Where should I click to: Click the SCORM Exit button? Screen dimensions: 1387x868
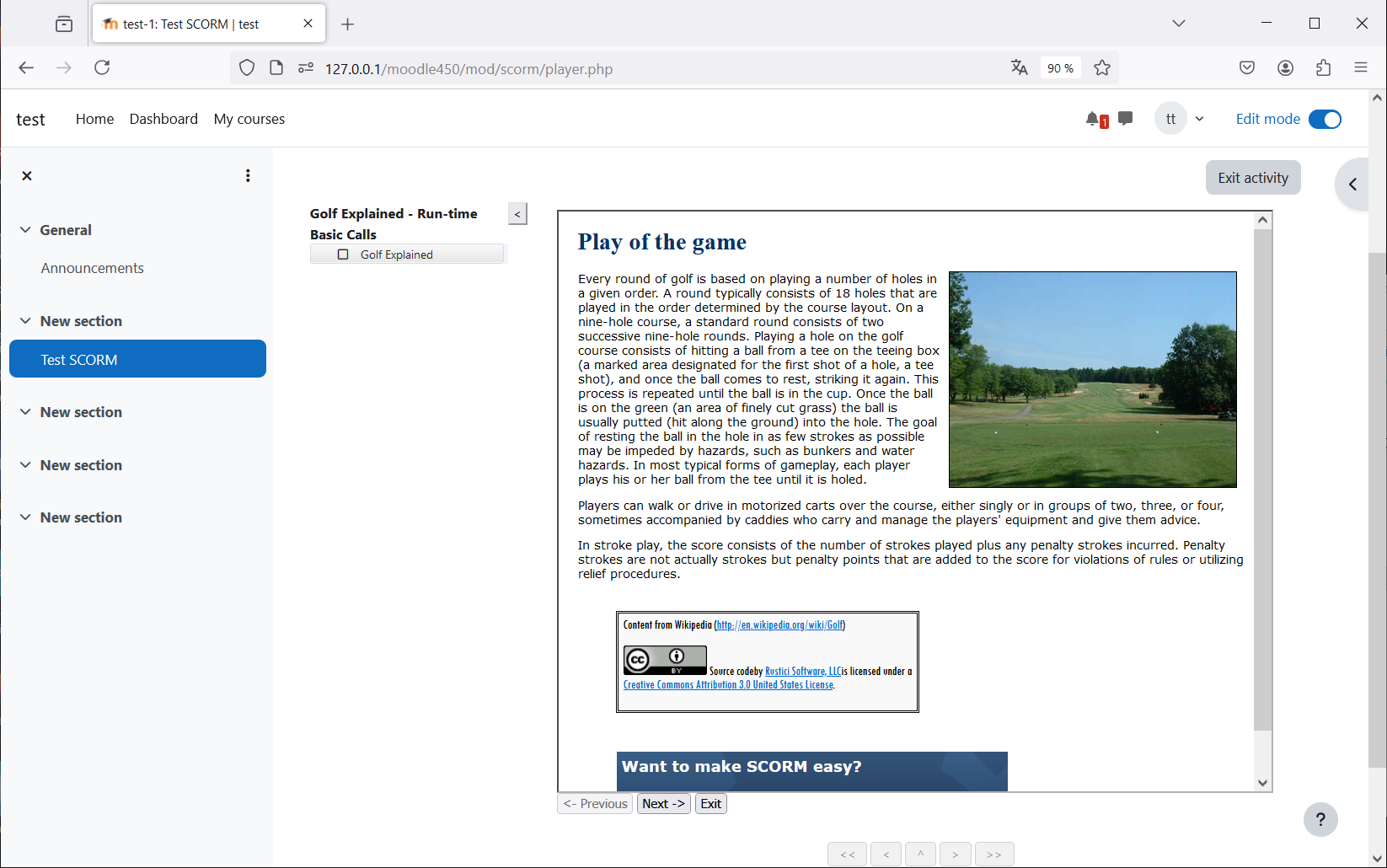point(711,804)
